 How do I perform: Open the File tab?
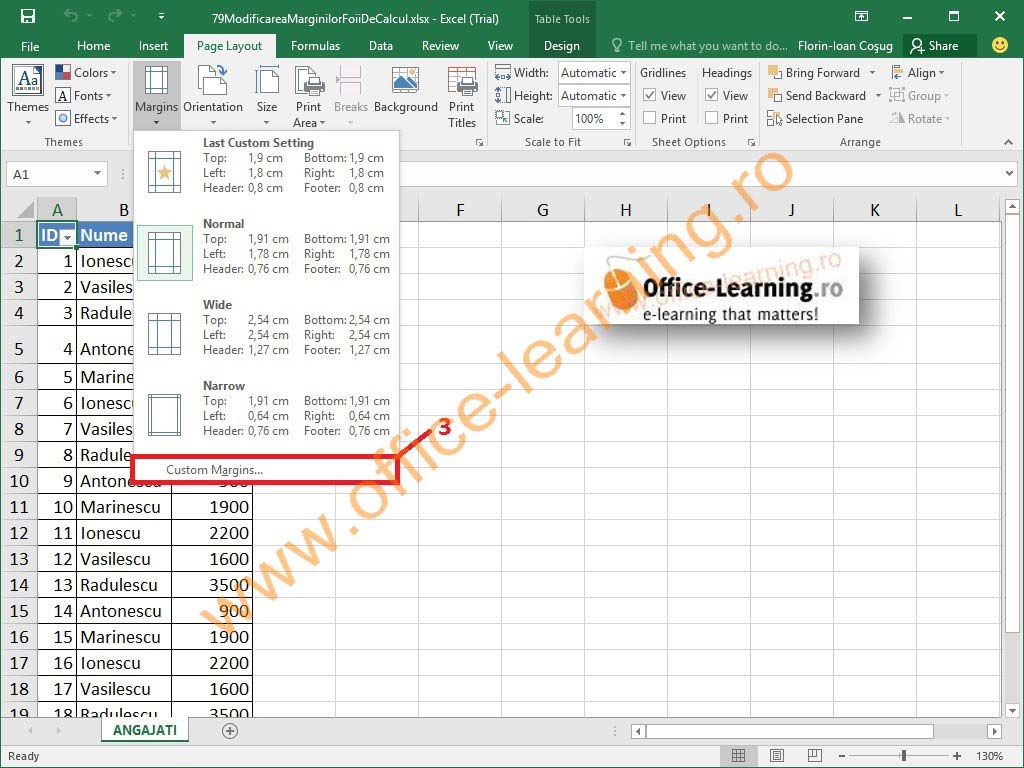[30, 46]
